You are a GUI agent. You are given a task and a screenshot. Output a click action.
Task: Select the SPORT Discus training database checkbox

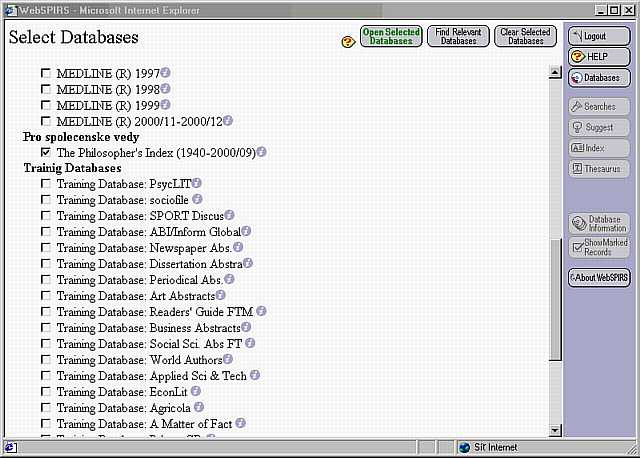point(46,215)
